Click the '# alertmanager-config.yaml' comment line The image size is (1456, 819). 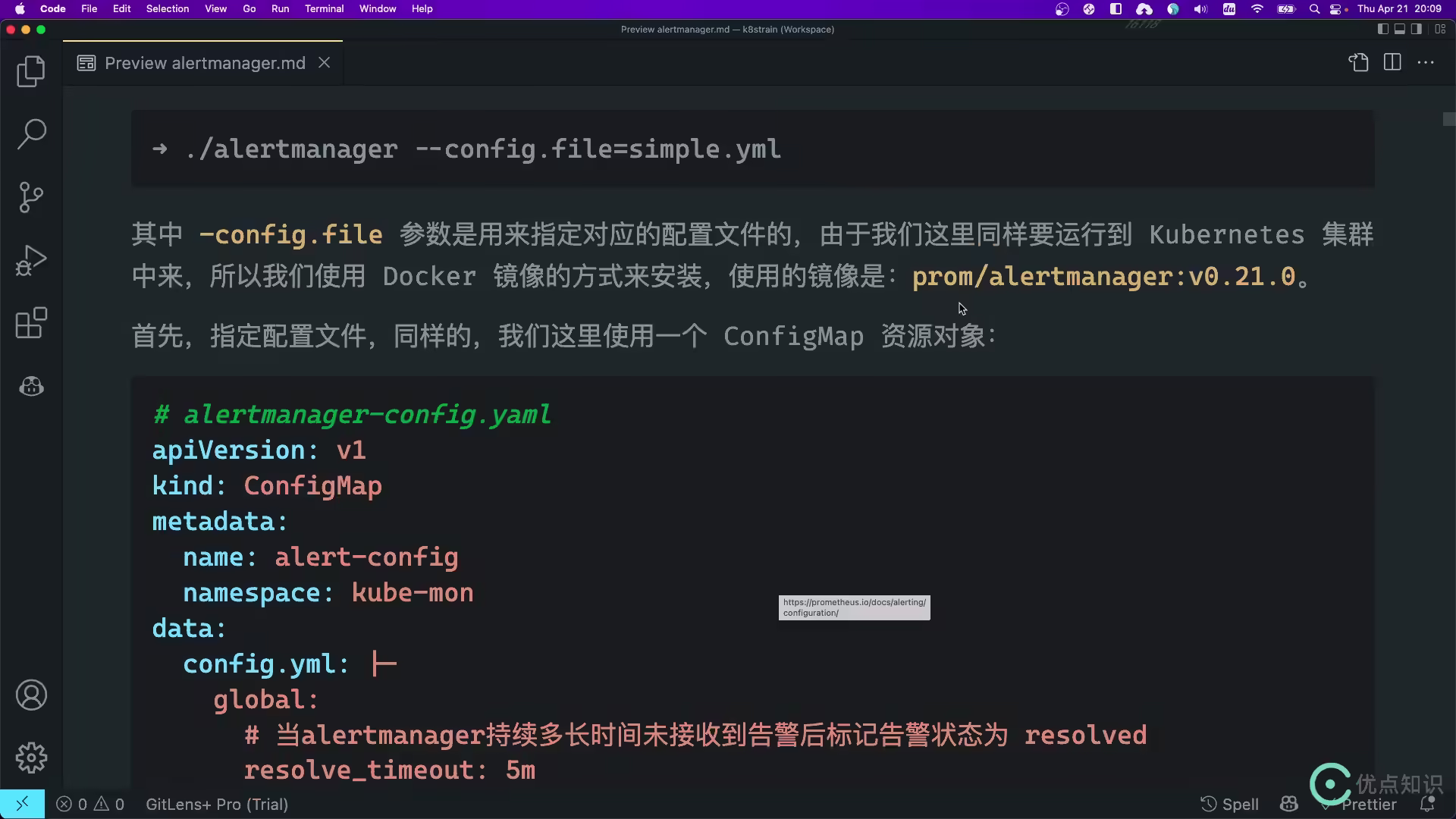point(352,415)
